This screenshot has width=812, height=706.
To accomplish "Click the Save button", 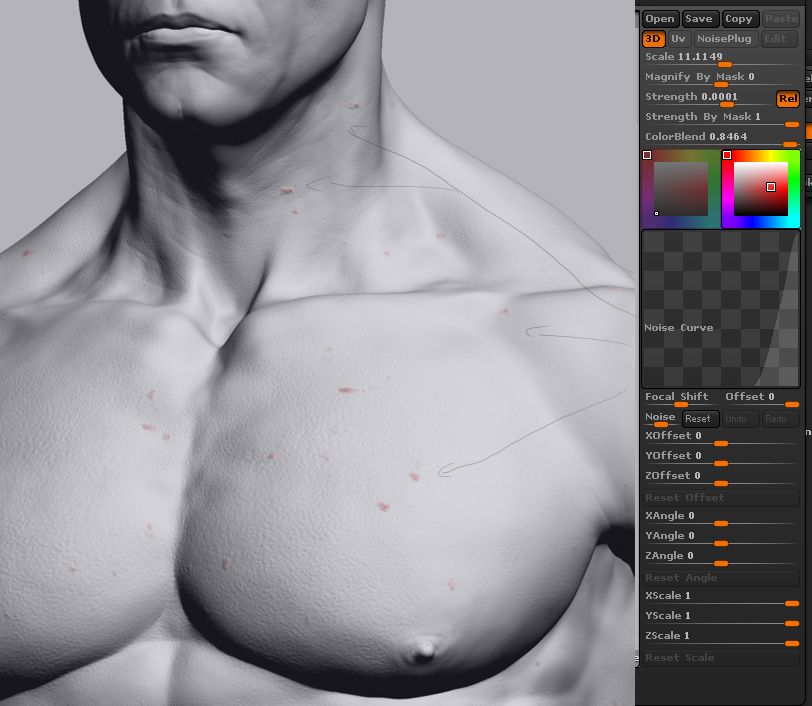I will pos(700,19).
